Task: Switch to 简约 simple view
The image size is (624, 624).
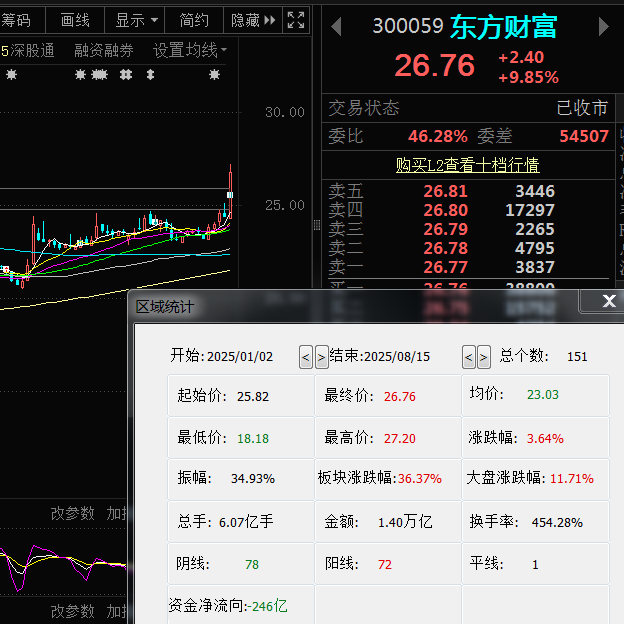Action: click(x=194, y=20)
